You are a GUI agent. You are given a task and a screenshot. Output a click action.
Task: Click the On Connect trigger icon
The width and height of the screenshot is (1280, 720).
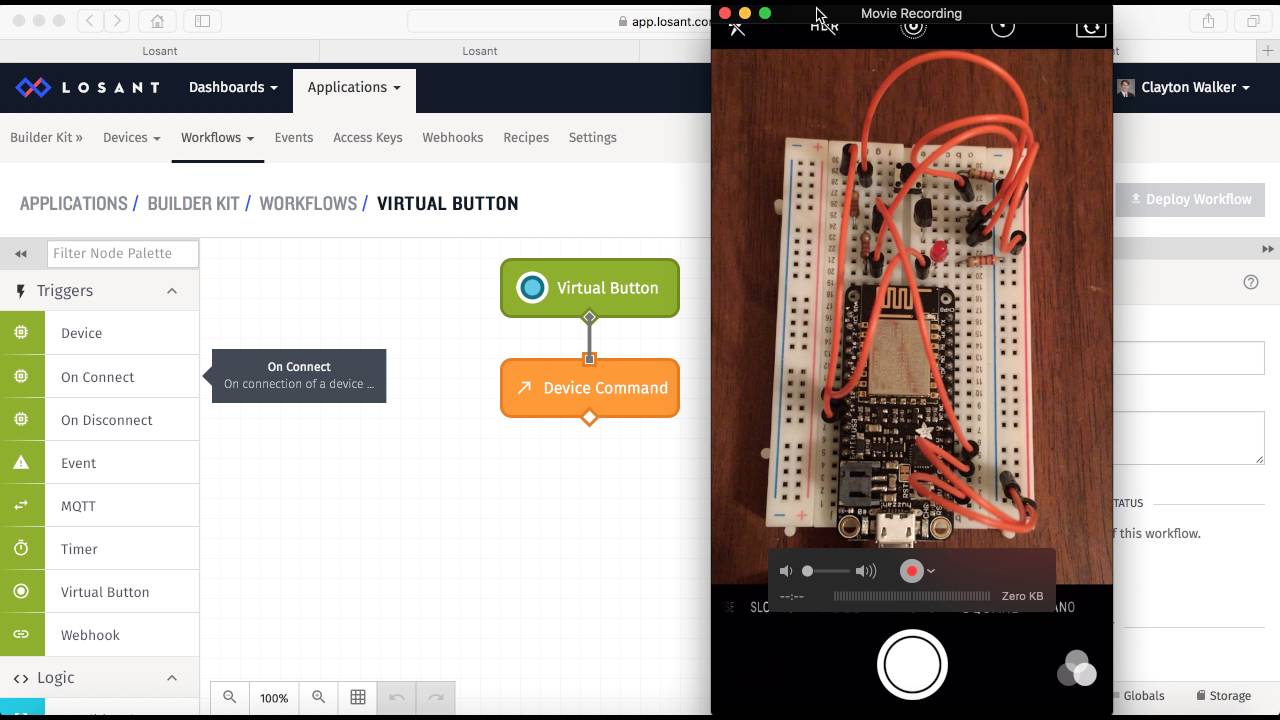21,376
